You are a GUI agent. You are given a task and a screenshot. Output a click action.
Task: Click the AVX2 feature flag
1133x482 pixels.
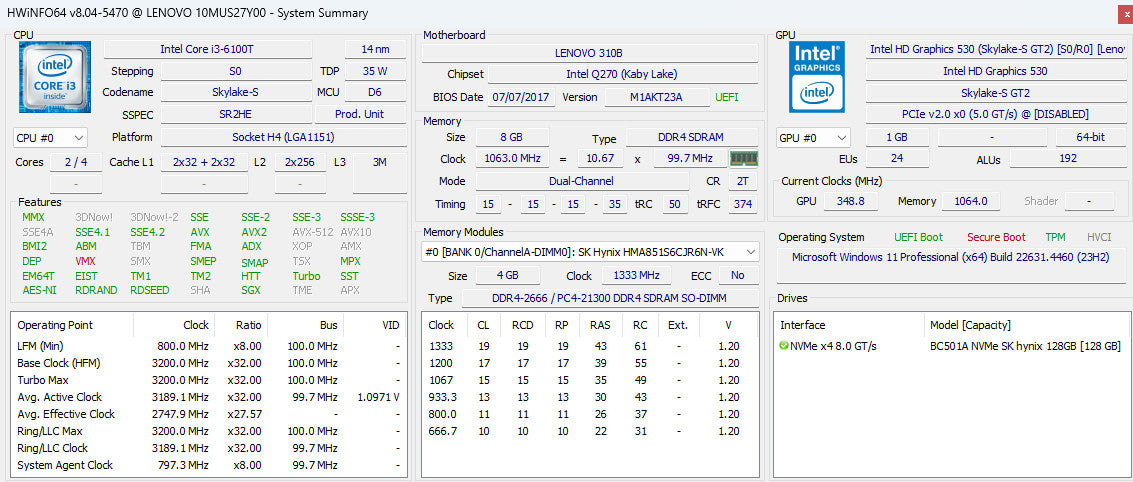pos(254,232)
